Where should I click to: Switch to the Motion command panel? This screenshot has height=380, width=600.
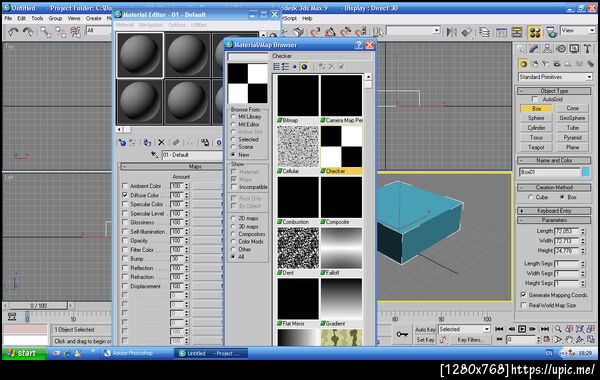coord(561,49)
